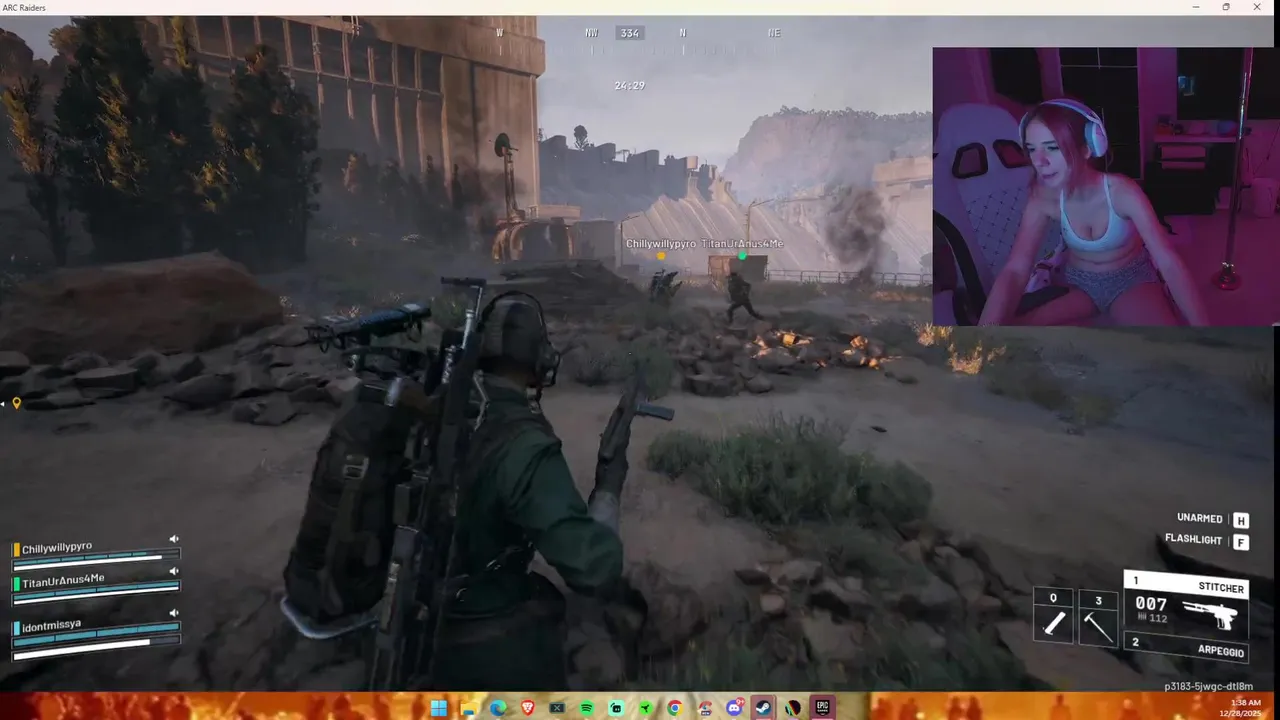Select the Stitcher pistol weapon icon
This screenshot has height=720, width=1280.
(x=1210, y=613)
